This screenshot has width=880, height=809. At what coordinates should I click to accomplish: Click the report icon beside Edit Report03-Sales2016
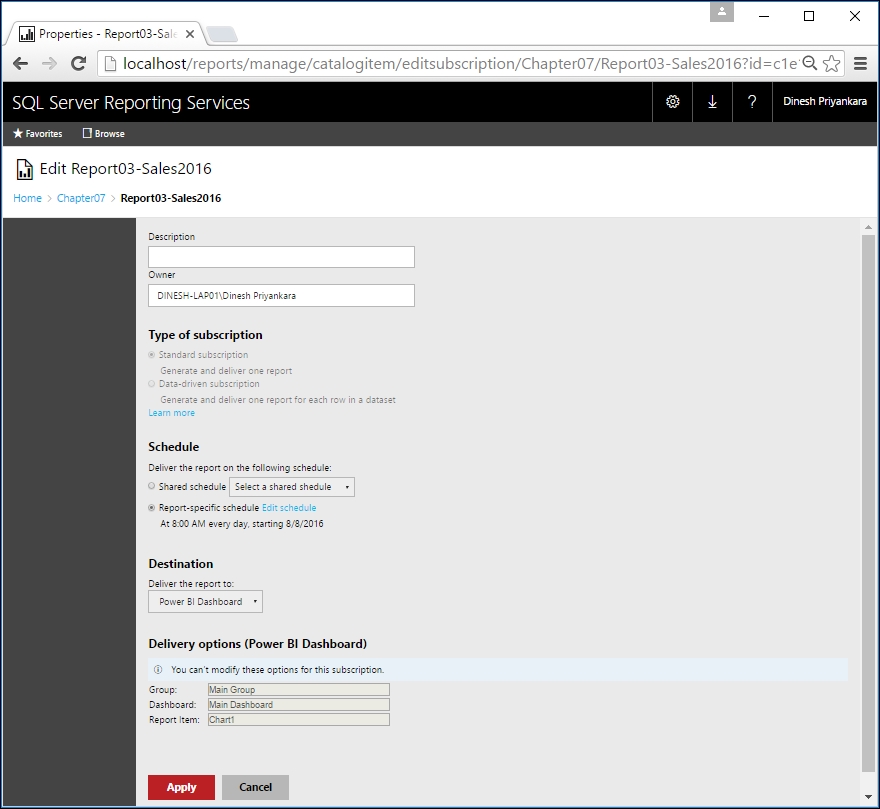tap(24, 169)
